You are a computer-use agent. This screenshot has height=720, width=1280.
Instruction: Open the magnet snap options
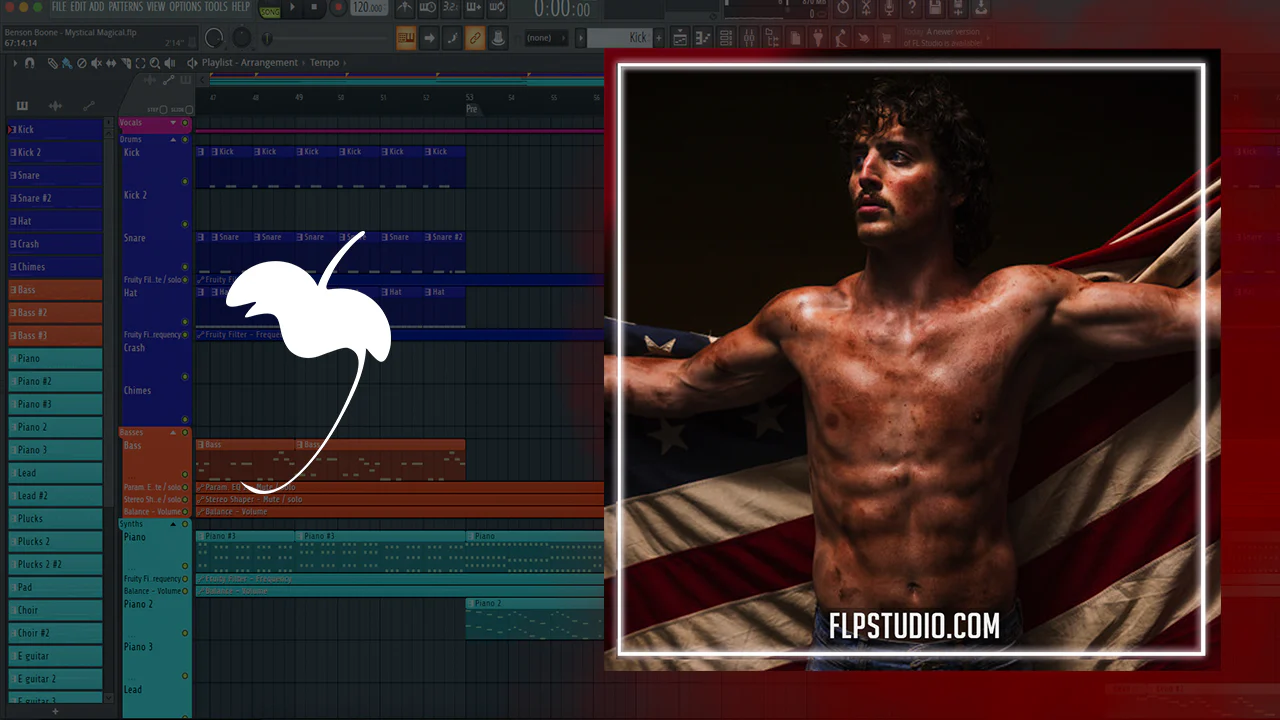pyautogui.click(x=30, y=63)
